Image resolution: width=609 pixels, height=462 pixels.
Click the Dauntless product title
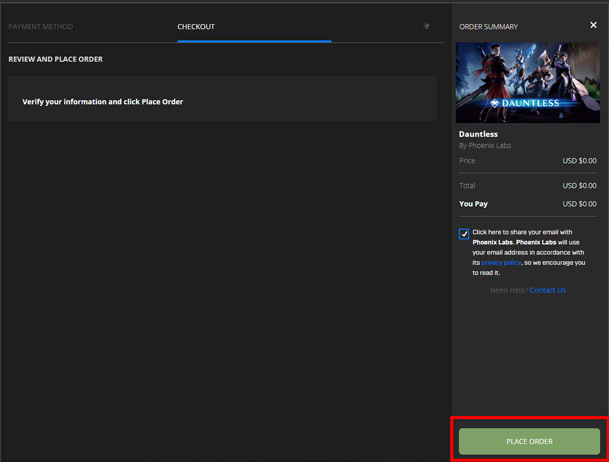(x=478, y=133)
